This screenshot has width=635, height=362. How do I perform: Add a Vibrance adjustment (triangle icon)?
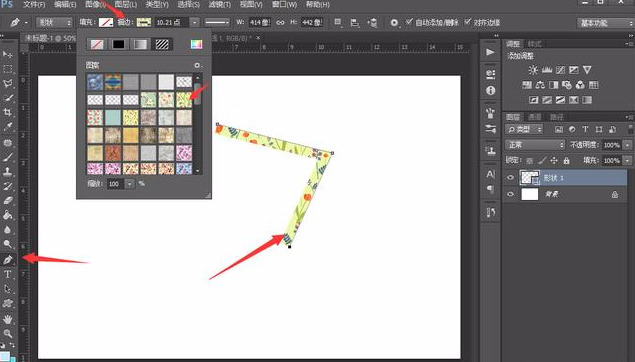pyautogui.click(x=587, y=70)
